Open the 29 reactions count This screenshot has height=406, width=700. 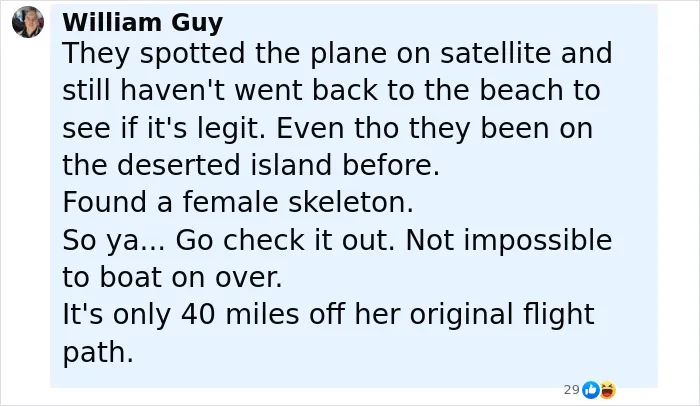pos(571,390)
